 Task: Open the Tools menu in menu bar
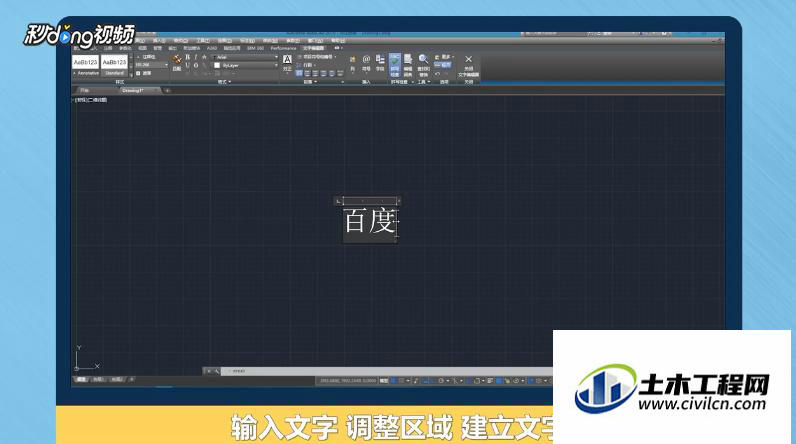click(x=203, y=41)
